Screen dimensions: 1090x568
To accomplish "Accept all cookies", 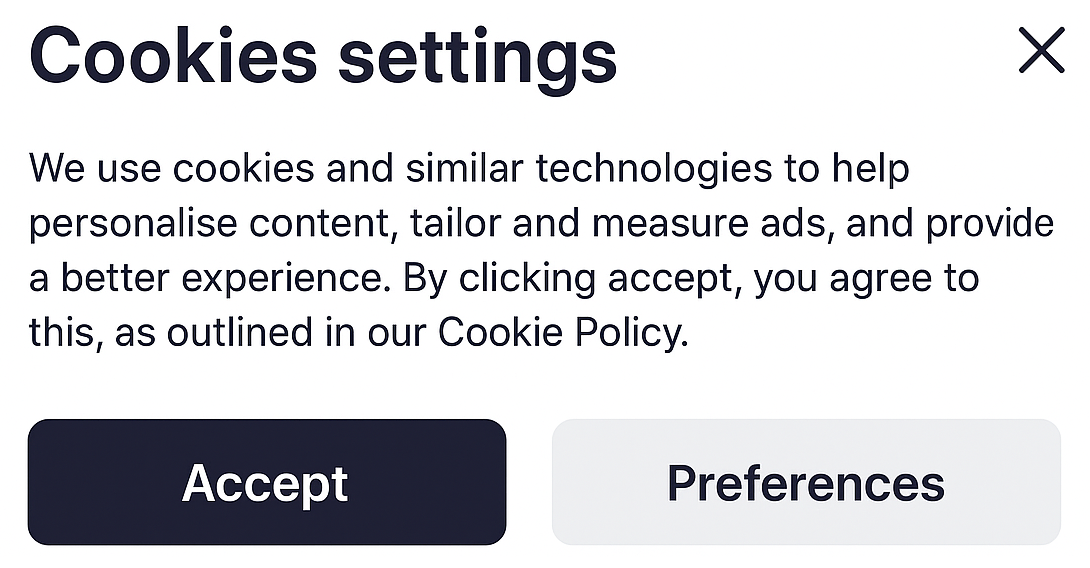I will pos(266,483).
